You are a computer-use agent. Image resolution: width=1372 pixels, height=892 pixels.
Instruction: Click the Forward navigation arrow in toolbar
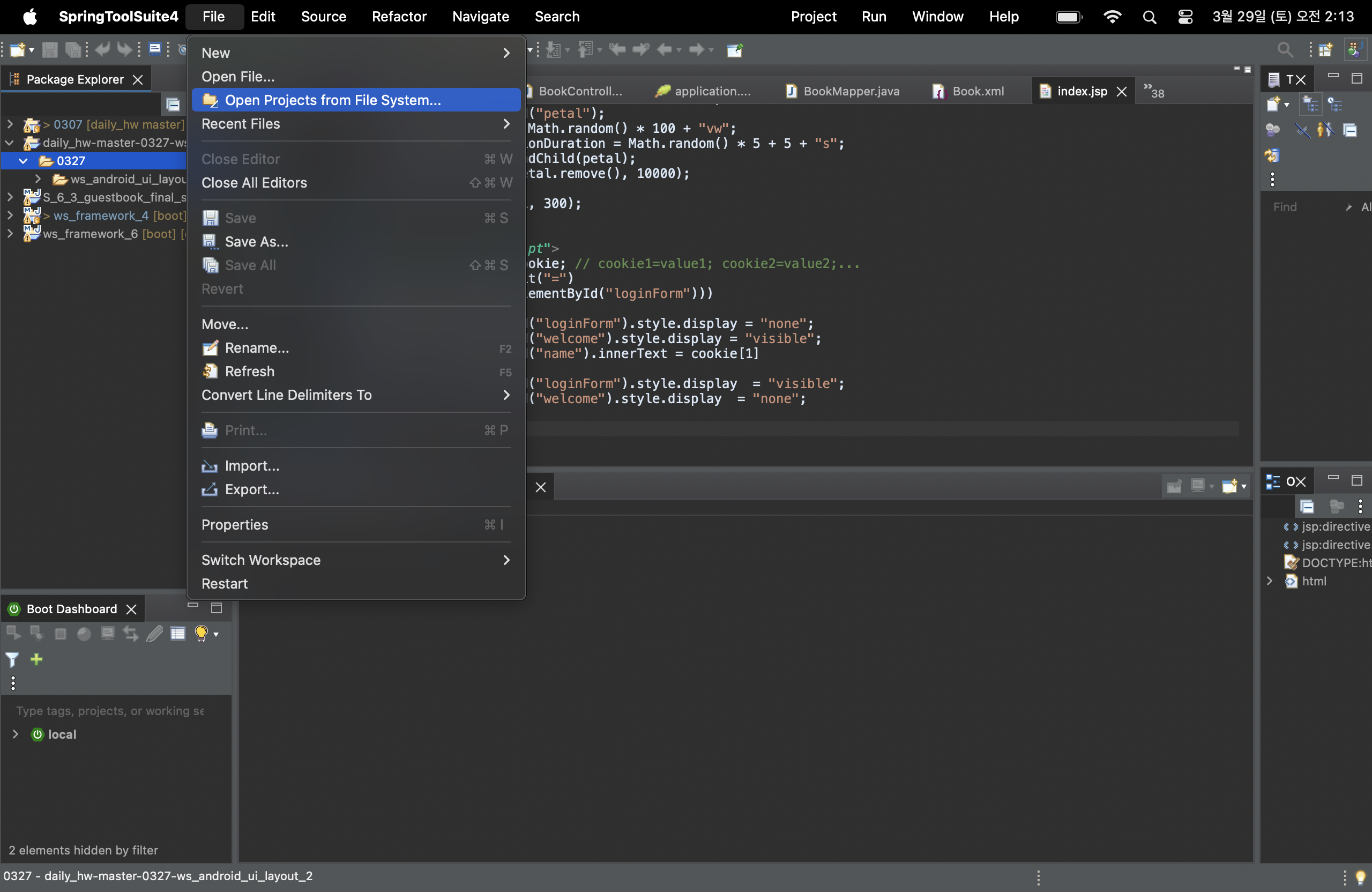pyautogui.click(x=696, y=50)
